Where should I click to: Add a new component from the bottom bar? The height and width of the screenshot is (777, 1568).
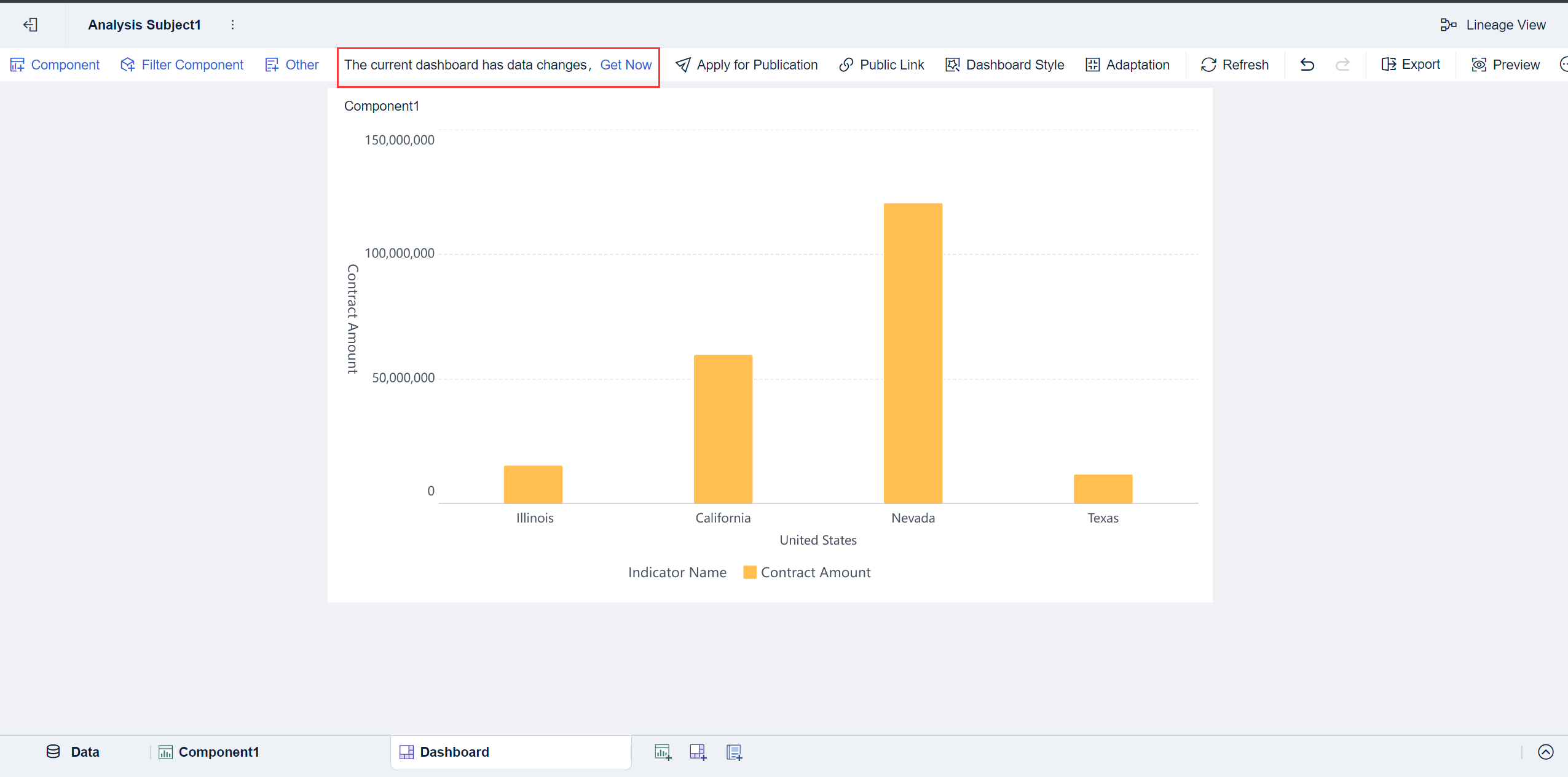pyautogui.click(x=662, y=751)
